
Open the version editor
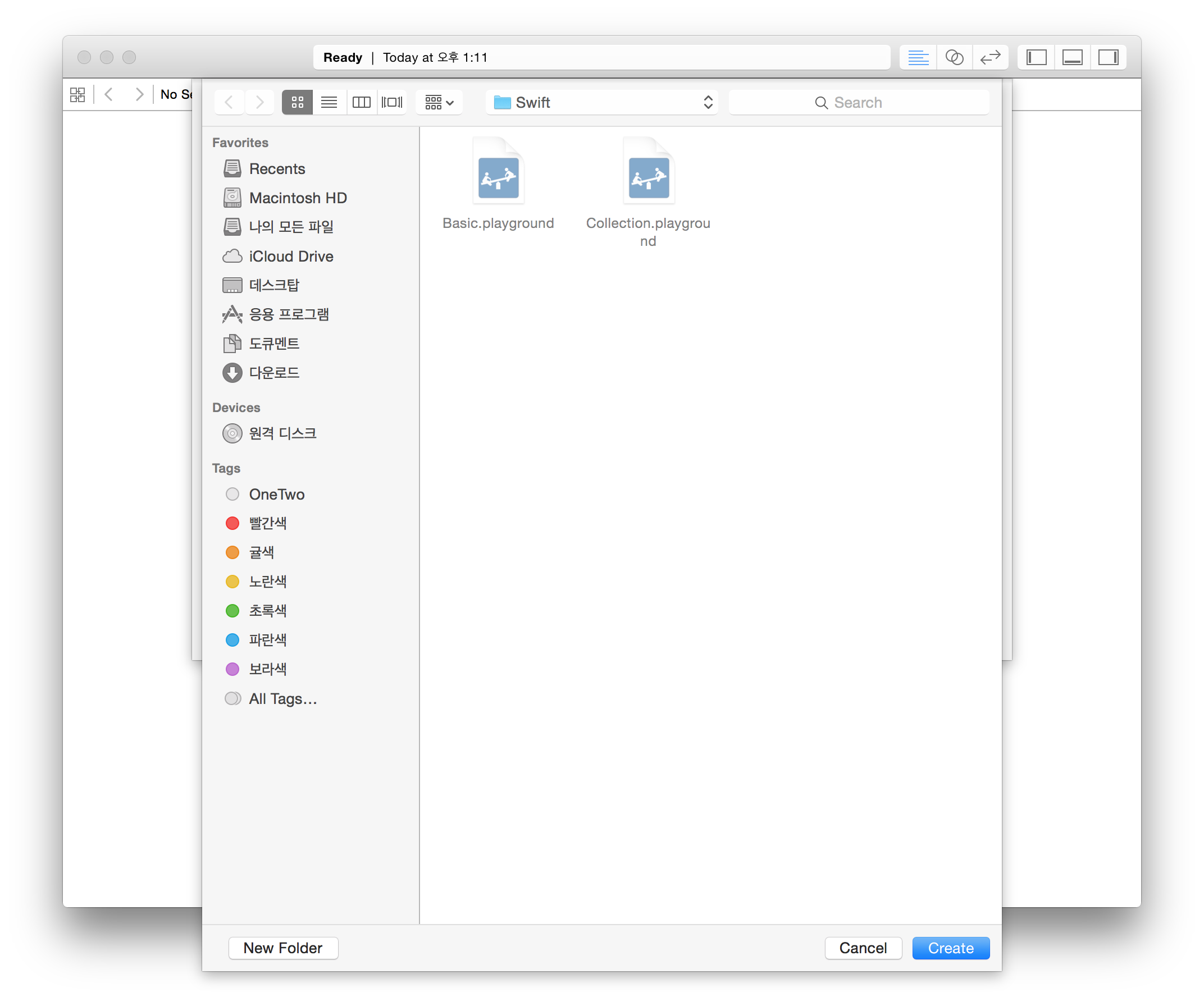click(990, 57)
